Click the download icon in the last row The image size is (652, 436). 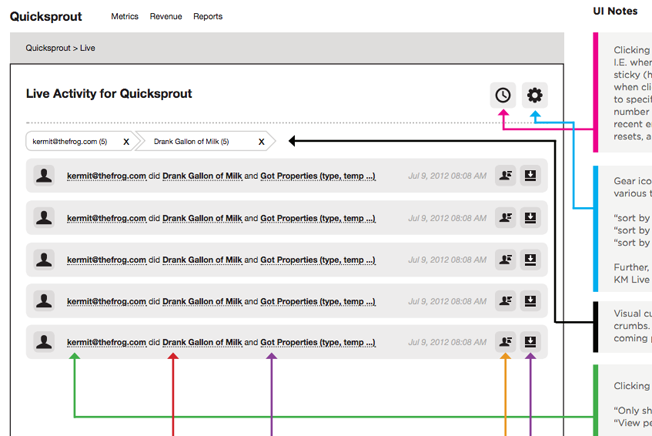click(530, 342)
